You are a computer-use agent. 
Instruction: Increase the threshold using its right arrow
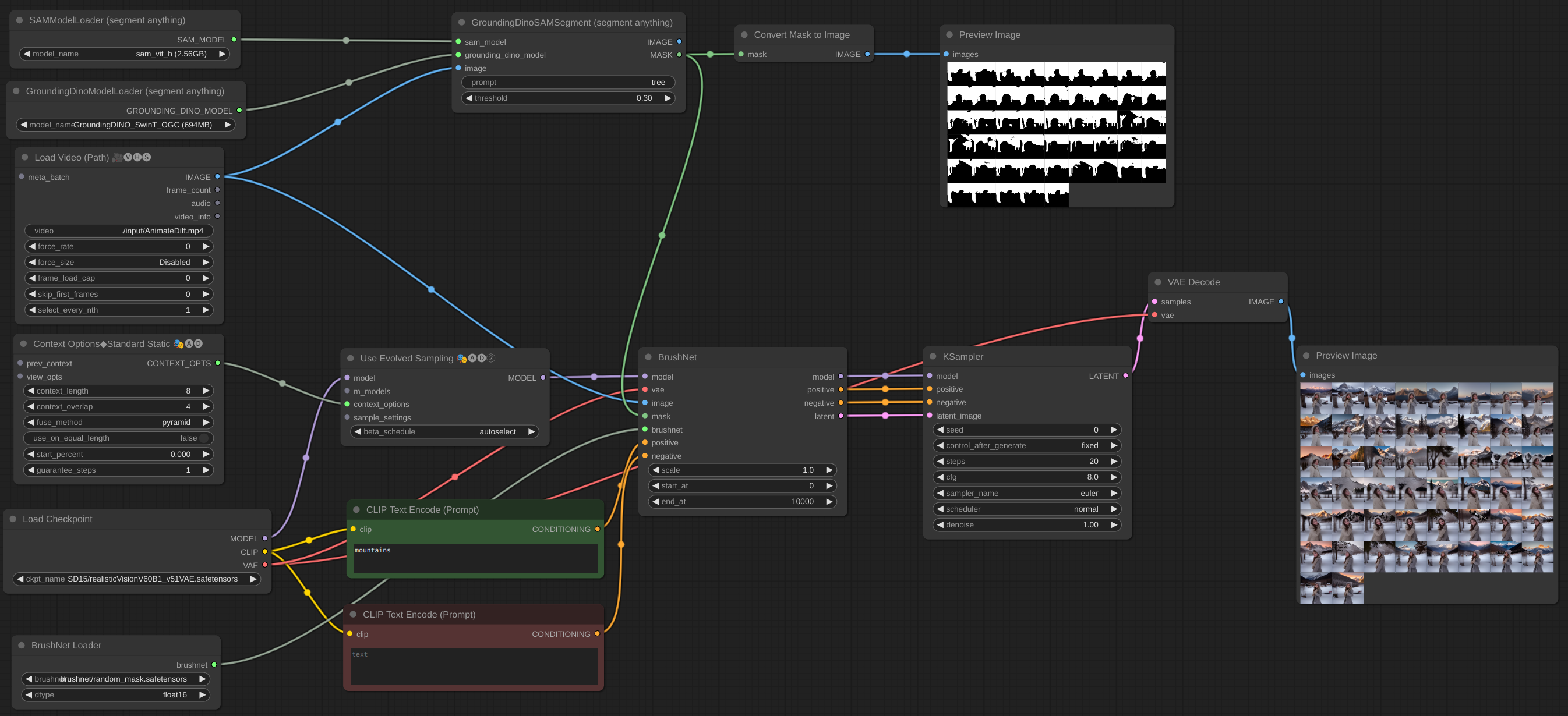[668, 98]
